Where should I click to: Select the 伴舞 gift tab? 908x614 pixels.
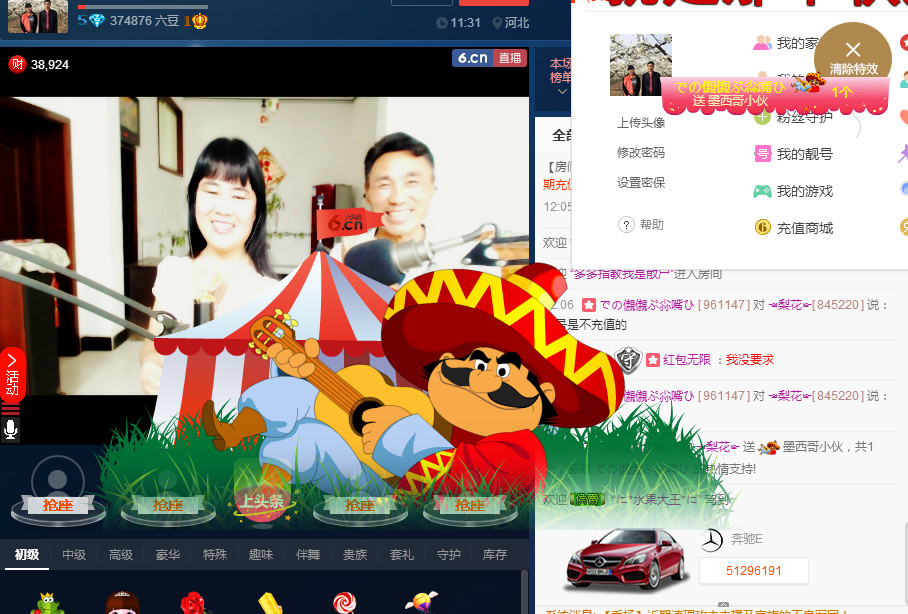307,554
